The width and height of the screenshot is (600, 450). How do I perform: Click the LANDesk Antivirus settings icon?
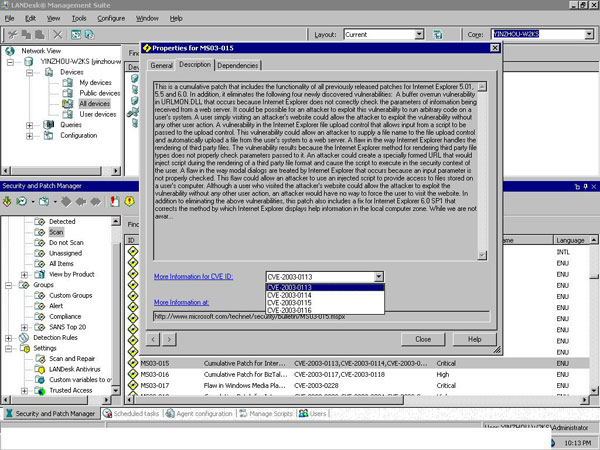pyautogui.click(x=40, y=367)
